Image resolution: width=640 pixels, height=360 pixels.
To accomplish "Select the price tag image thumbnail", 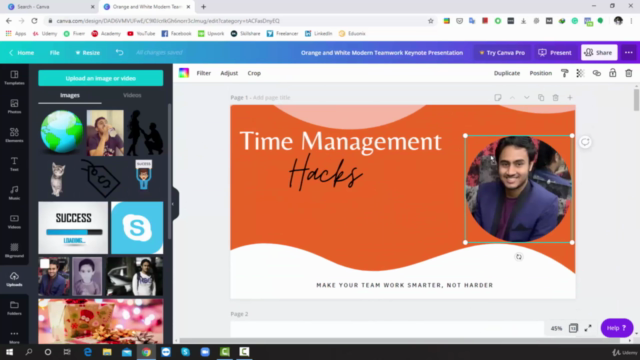I will coord(100,178).
